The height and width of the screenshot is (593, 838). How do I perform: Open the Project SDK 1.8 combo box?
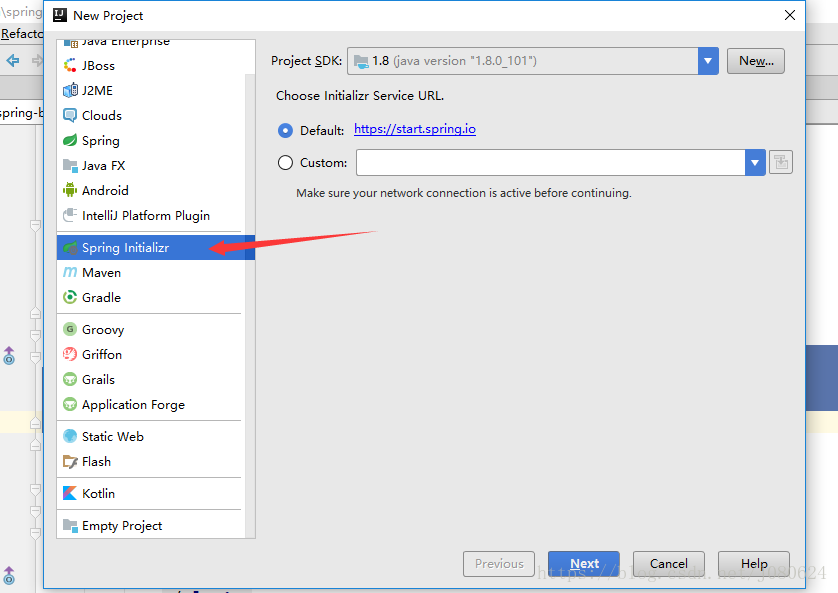point(533,61)
